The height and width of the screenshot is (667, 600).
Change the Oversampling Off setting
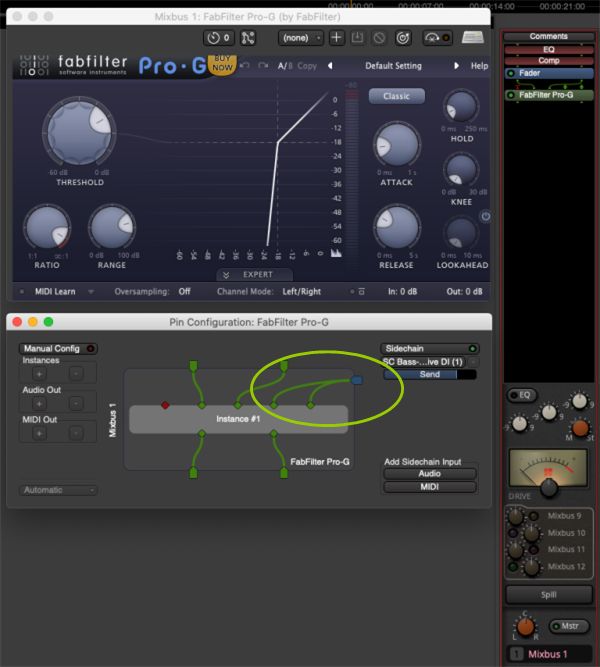coord(184,292)
